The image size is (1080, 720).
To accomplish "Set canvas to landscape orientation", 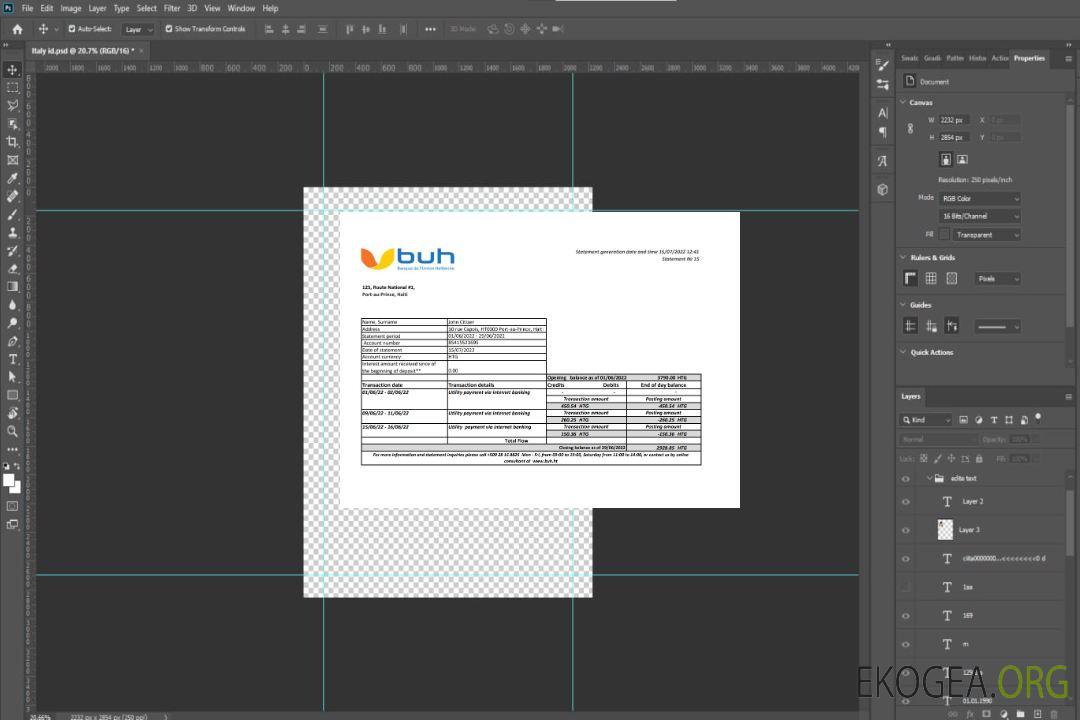I will pyautogui.click(x=962, y=159).
